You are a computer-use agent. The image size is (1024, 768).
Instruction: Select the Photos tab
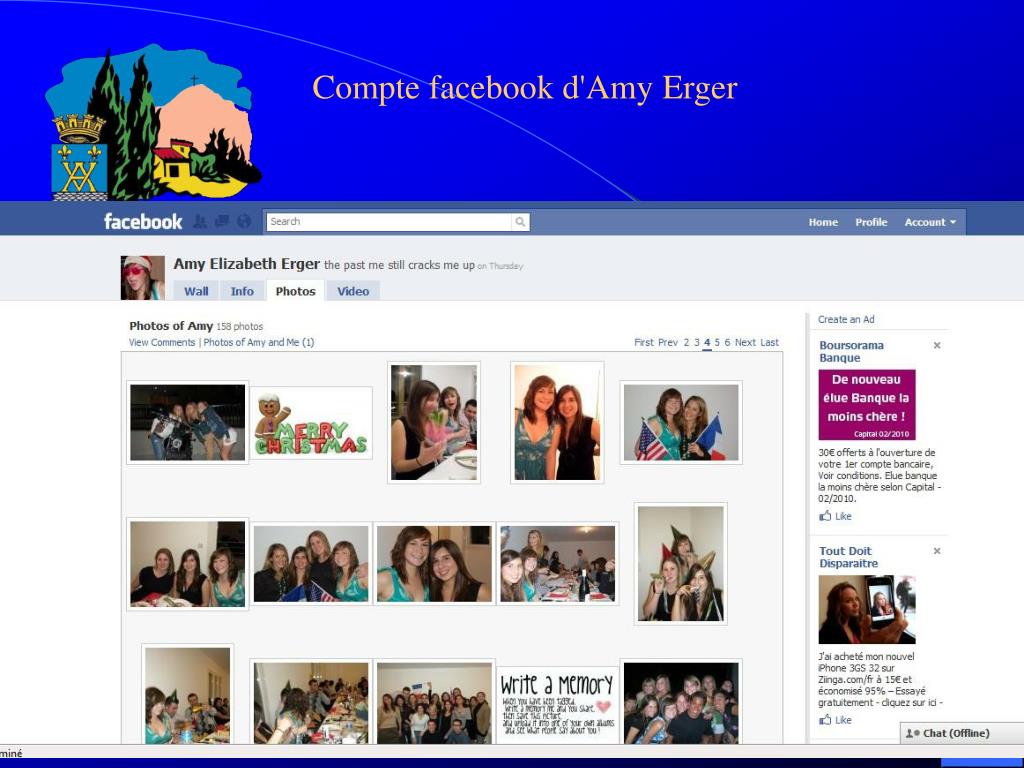tap(295, 291)
